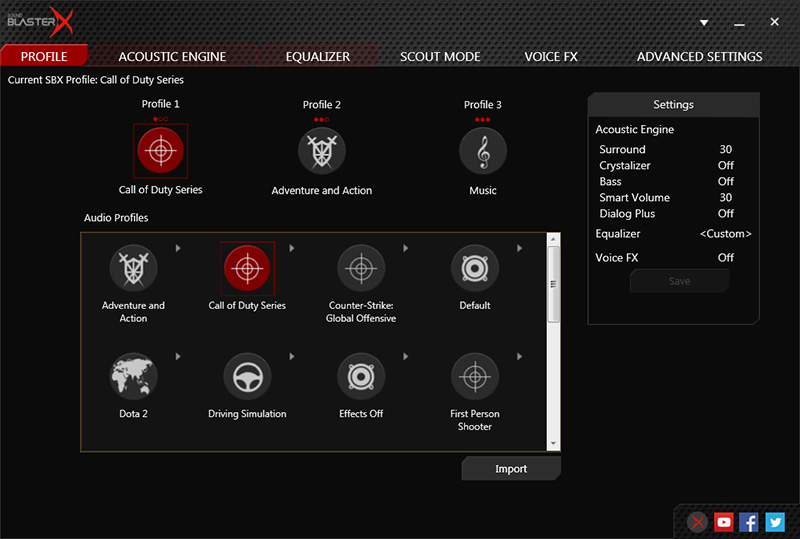Click the Import button
Image resolution: width=800 pixels, height=539 pixels.
[x=511, y=469]
